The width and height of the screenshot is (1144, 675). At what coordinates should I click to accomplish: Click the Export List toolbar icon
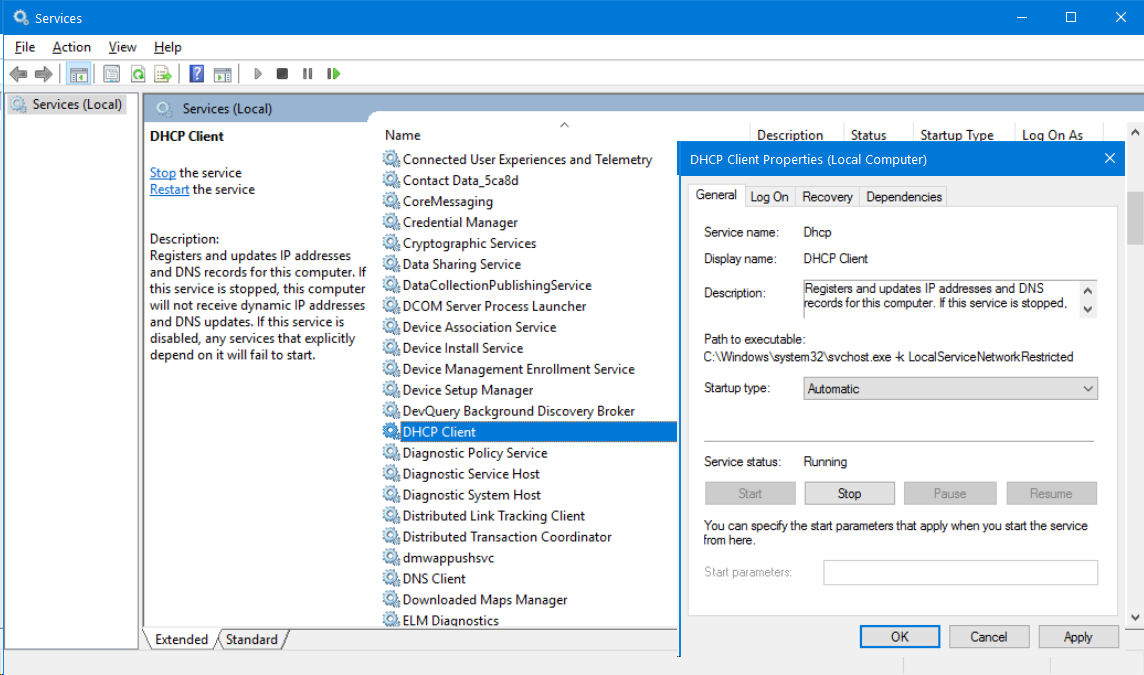163,74
